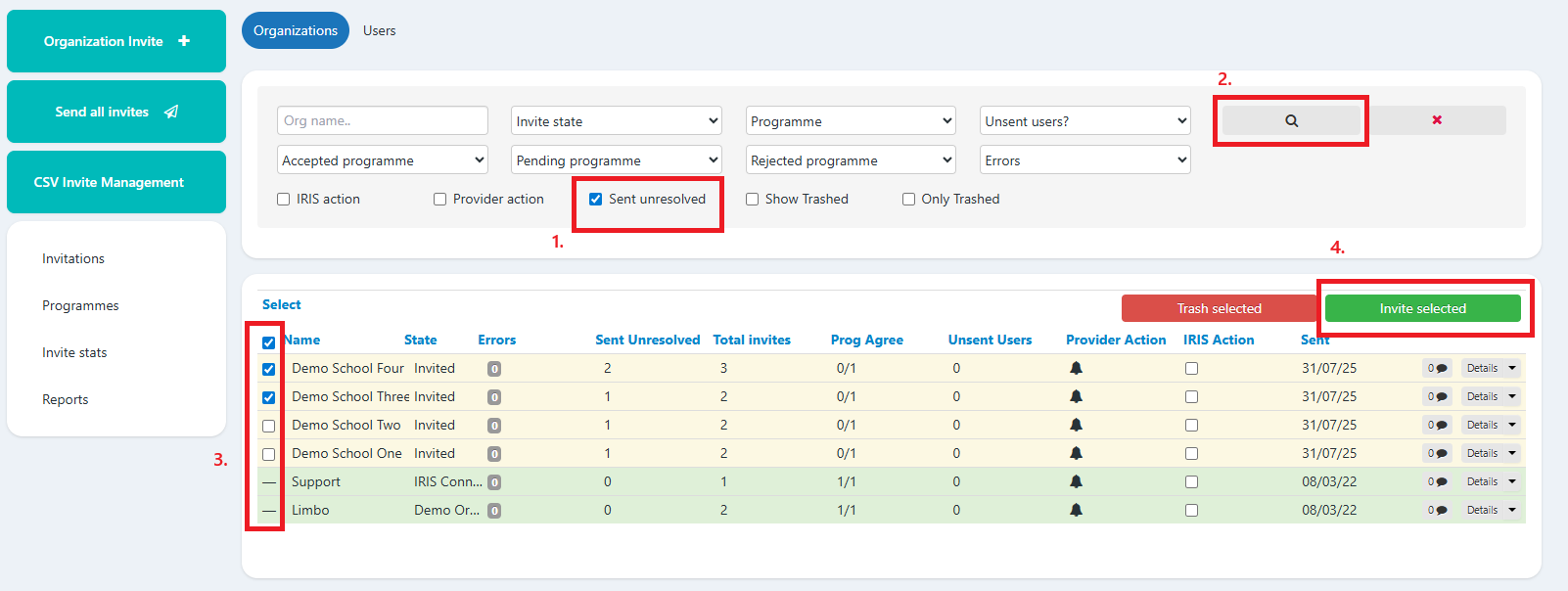Click Details for Demo School Three
This screenshot has width=1568, height=591.
click(x=1482, y=396)
